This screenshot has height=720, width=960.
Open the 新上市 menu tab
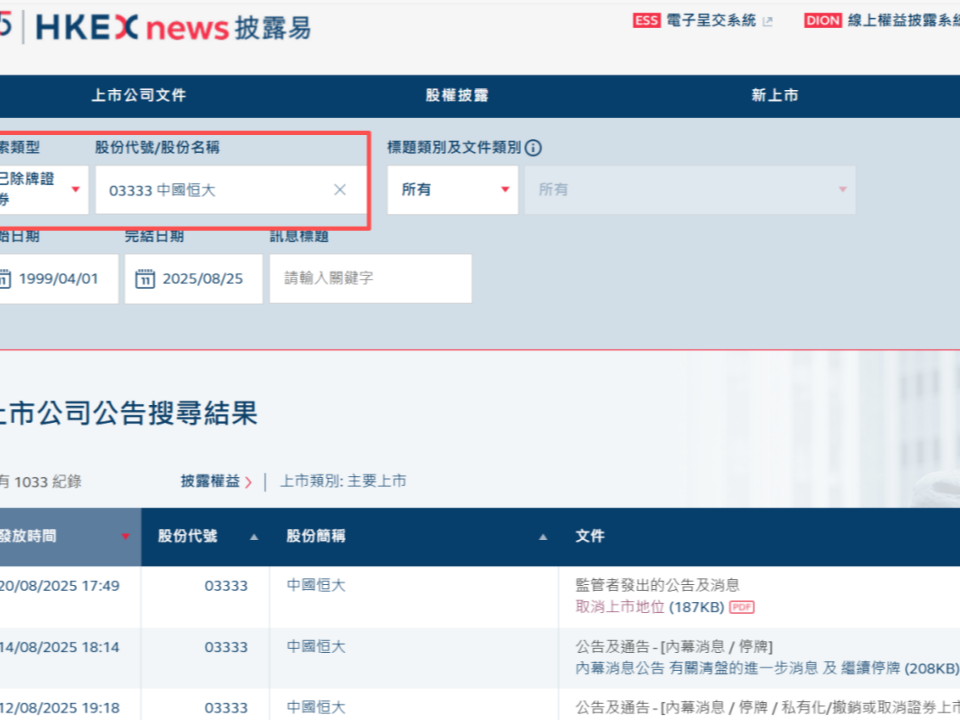(775, 96)
